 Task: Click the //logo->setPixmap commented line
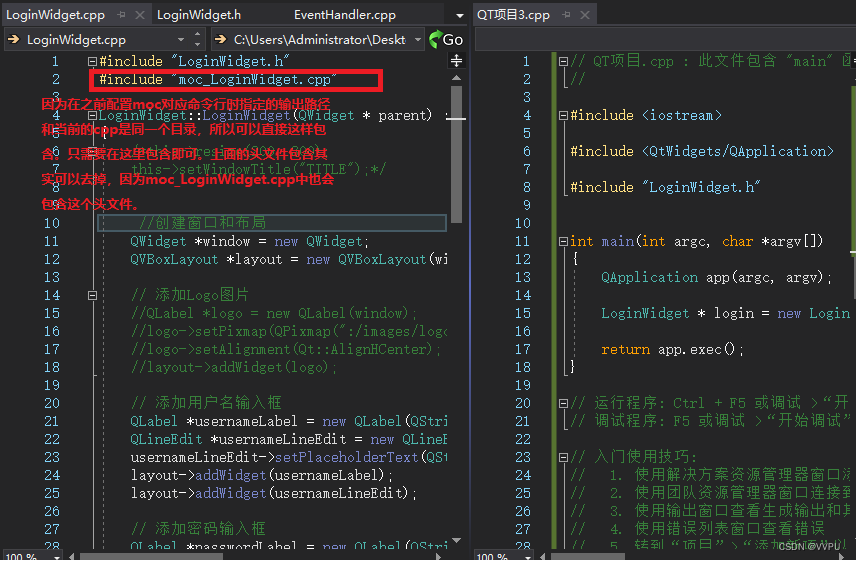pyautogui.click(x=289, y=331)
